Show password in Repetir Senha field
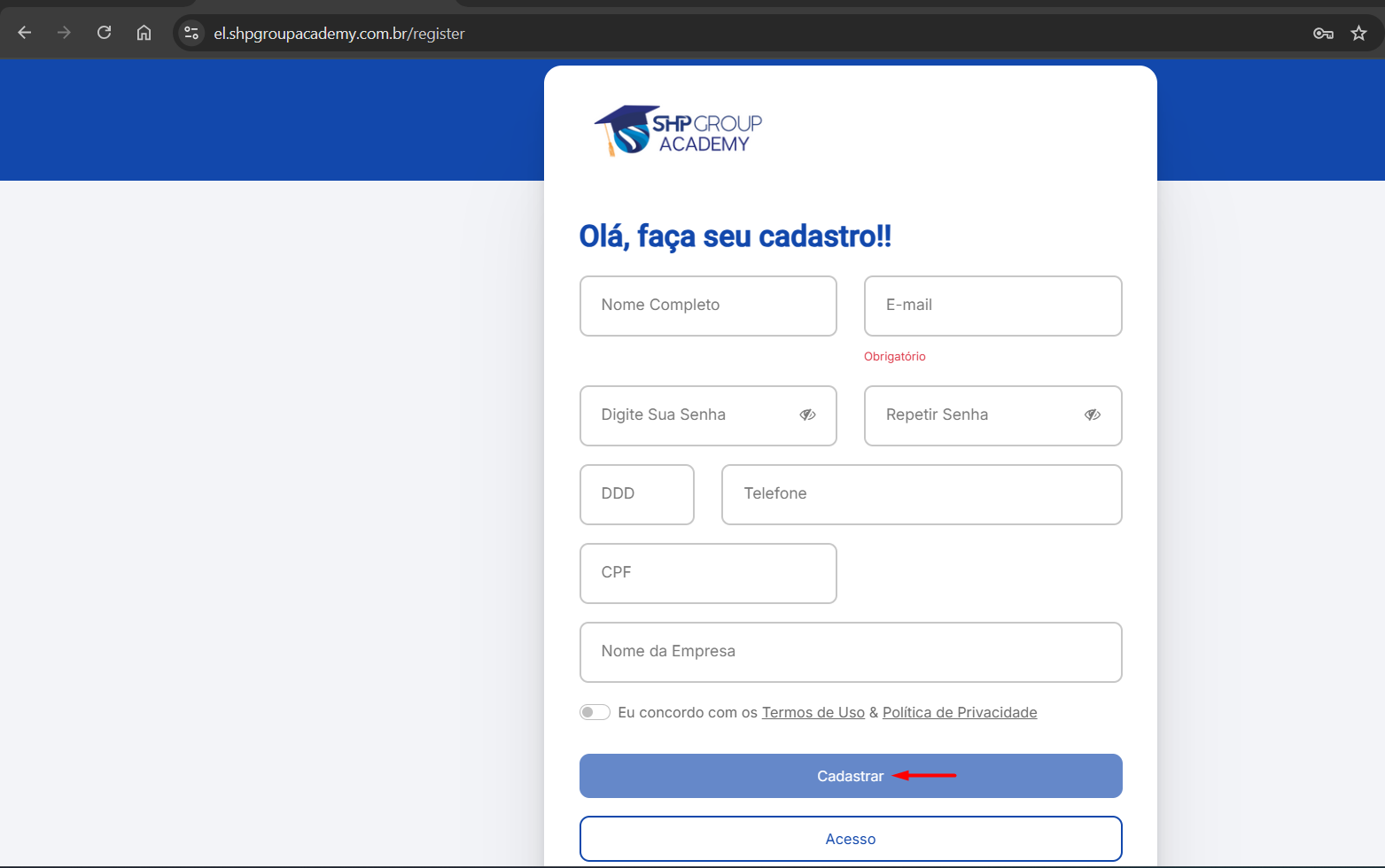 [x=1092, y=415]
